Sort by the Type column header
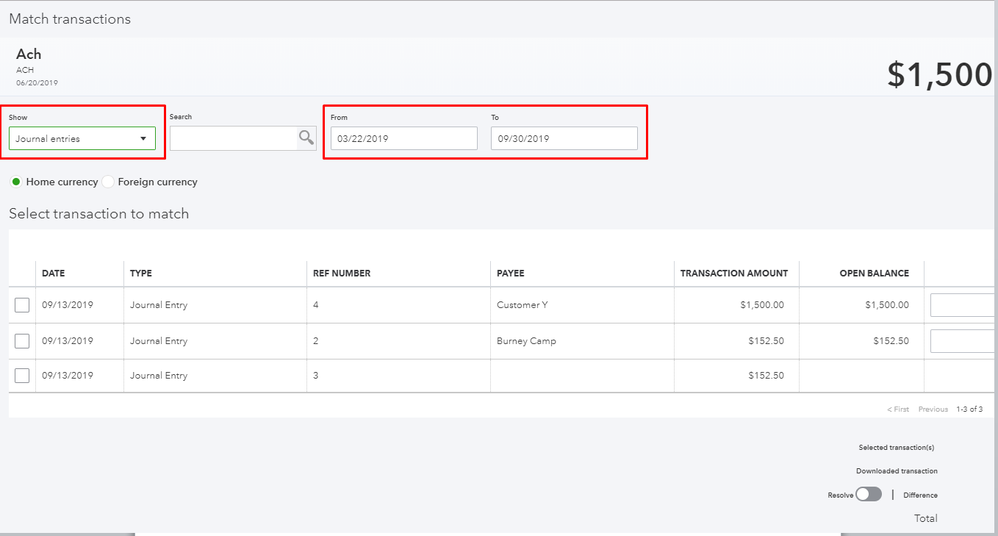Screen dimensions: 998x536 pos(141,273)
